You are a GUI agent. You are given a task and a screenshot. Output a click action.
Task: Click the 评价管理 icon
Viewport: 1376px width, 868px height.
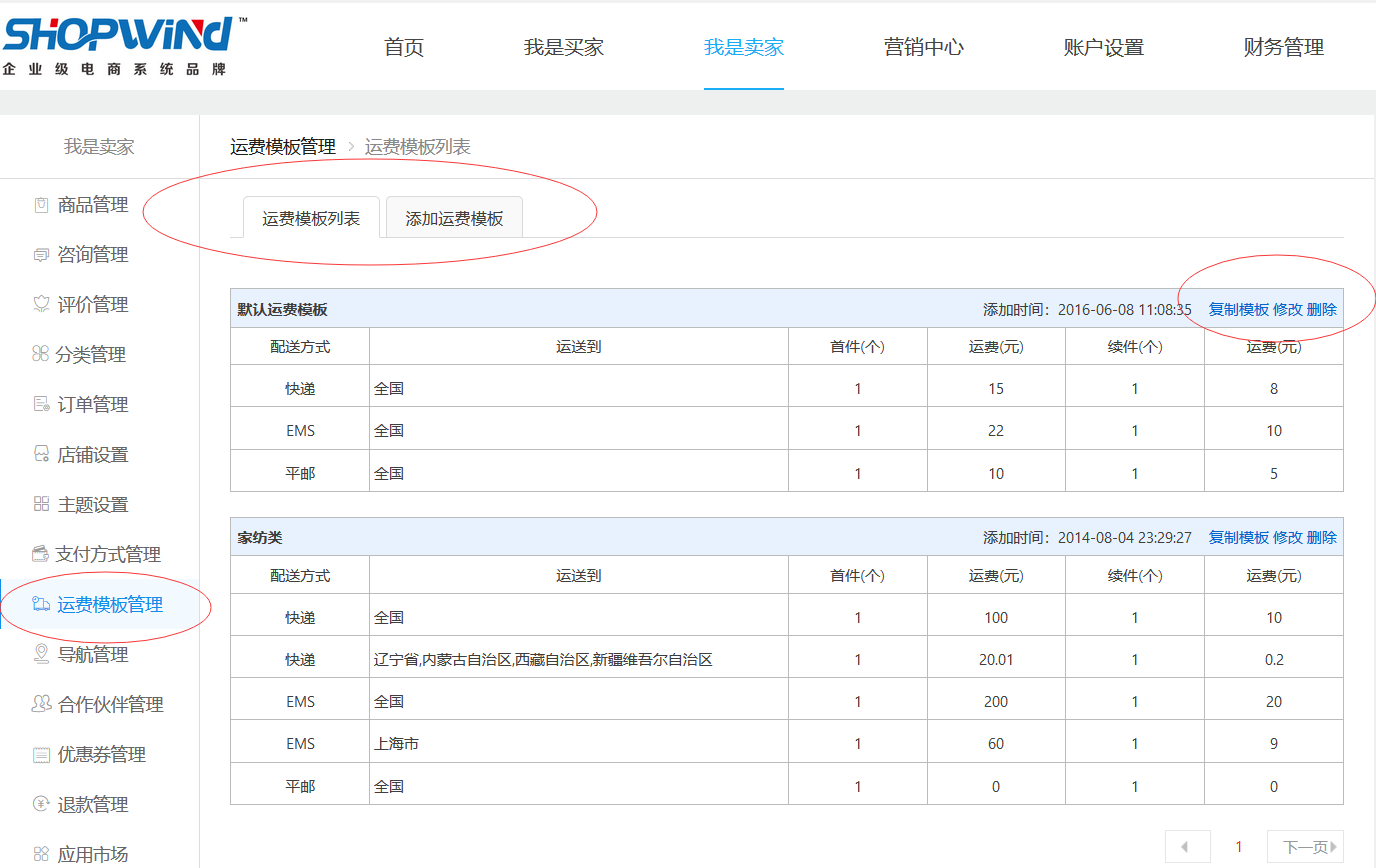tap(41, 305)
